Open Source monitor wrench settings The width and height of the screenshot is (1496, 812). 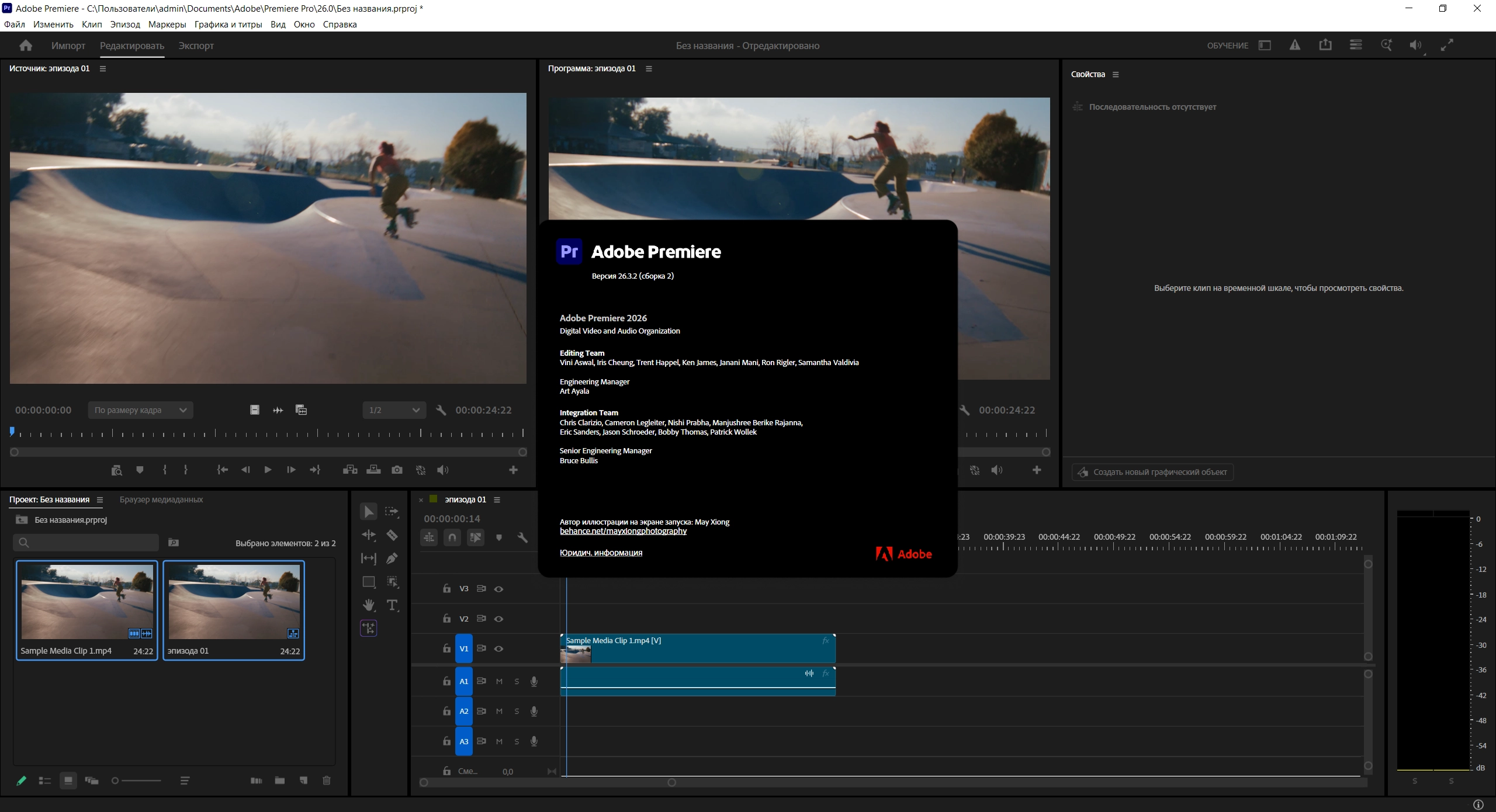point(441,410)
